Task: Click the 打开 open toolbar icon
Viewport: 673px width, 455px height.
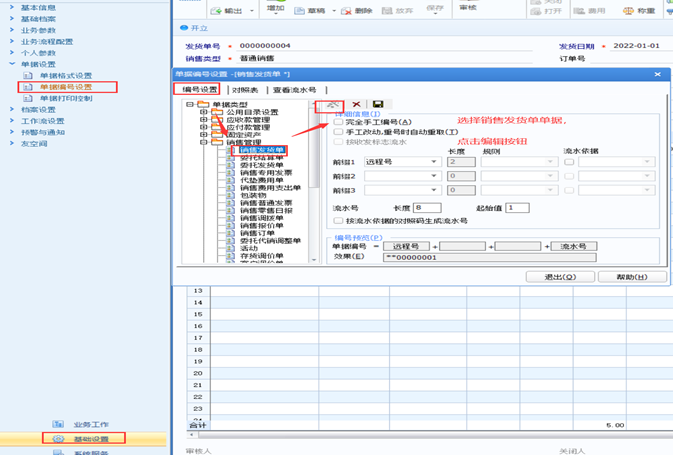Action: tap(536, 11)
